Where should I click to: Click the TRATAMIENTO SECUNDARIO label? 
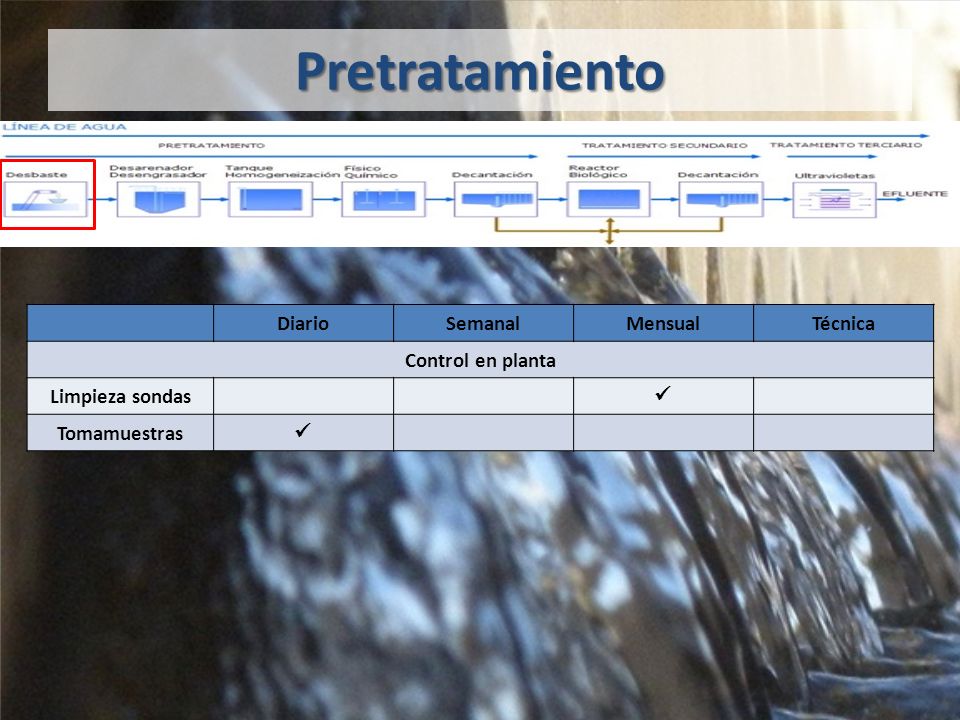664,146
